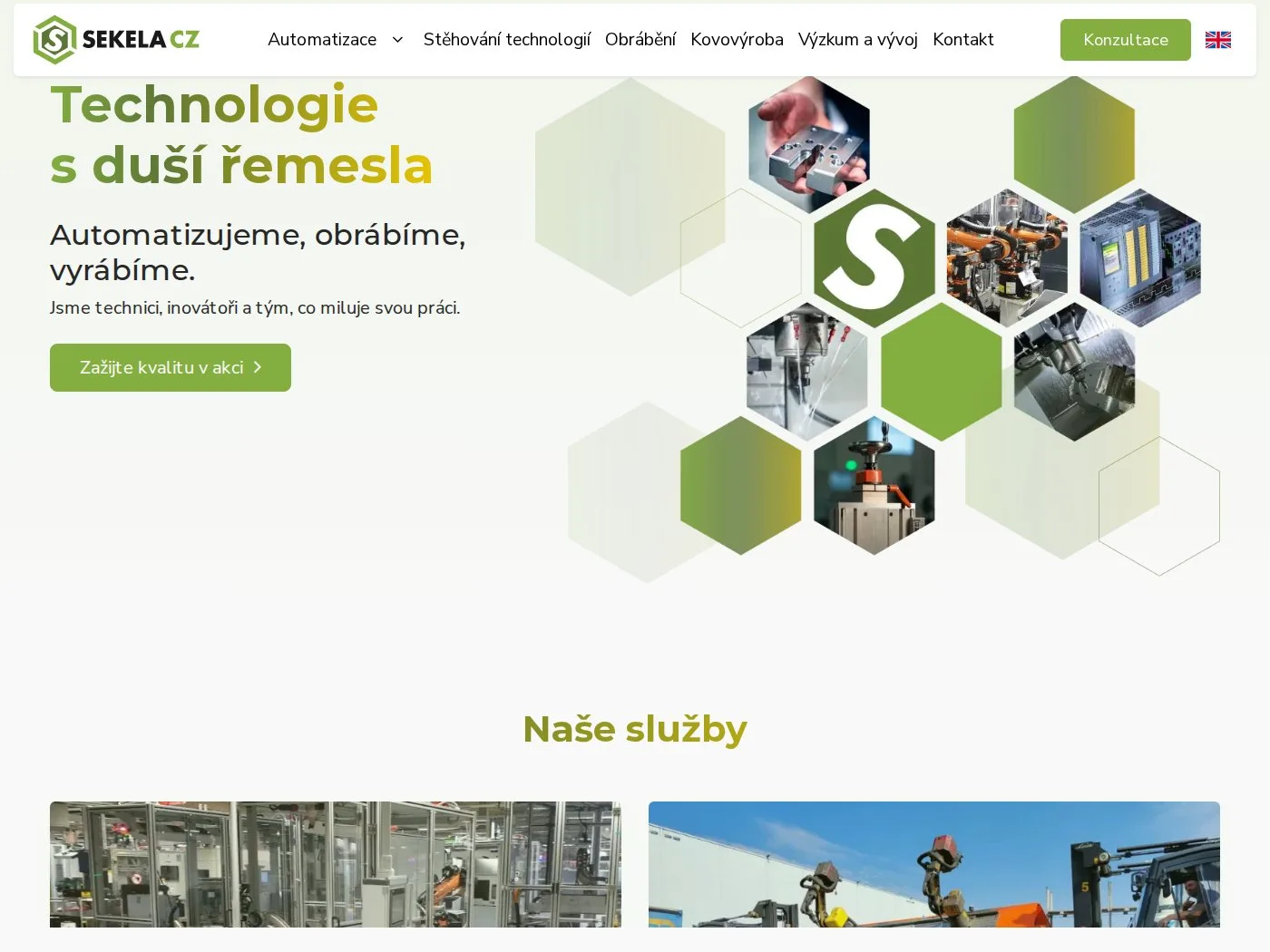
Task: Open the hexagon image with the red handwheel
Action: point(874,485)
